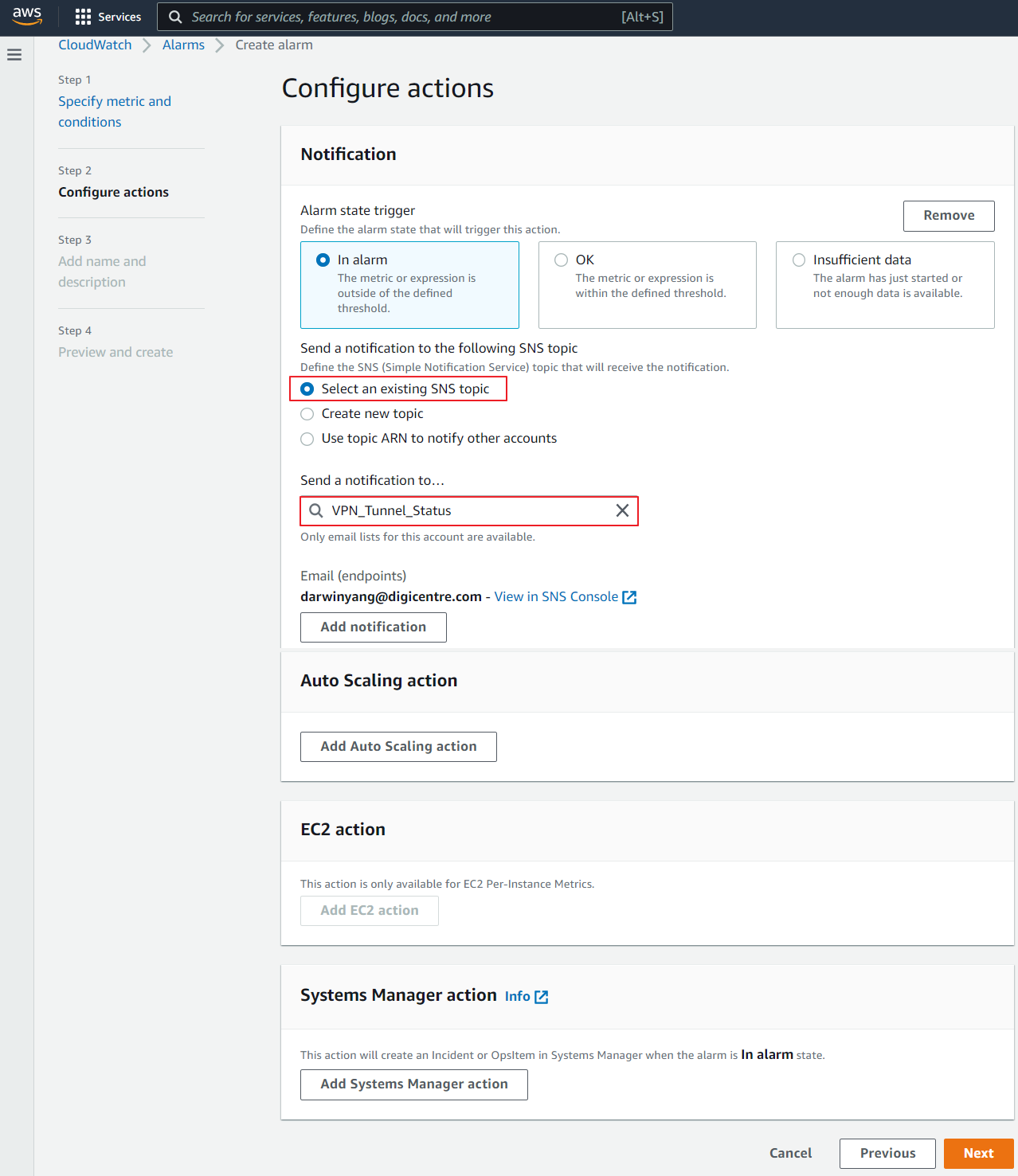The width and height of the screenshot is (1018, 1176).
Task: Click the search icon in top bar
Action: click(x=175, y=17)
